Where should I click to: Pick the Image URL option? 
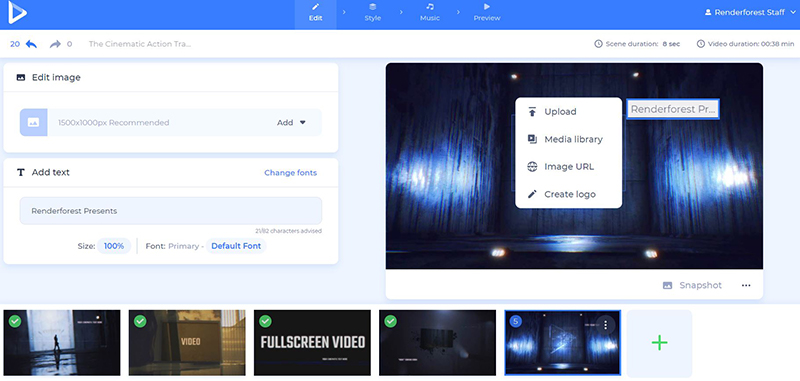click(x=568, y=167)
